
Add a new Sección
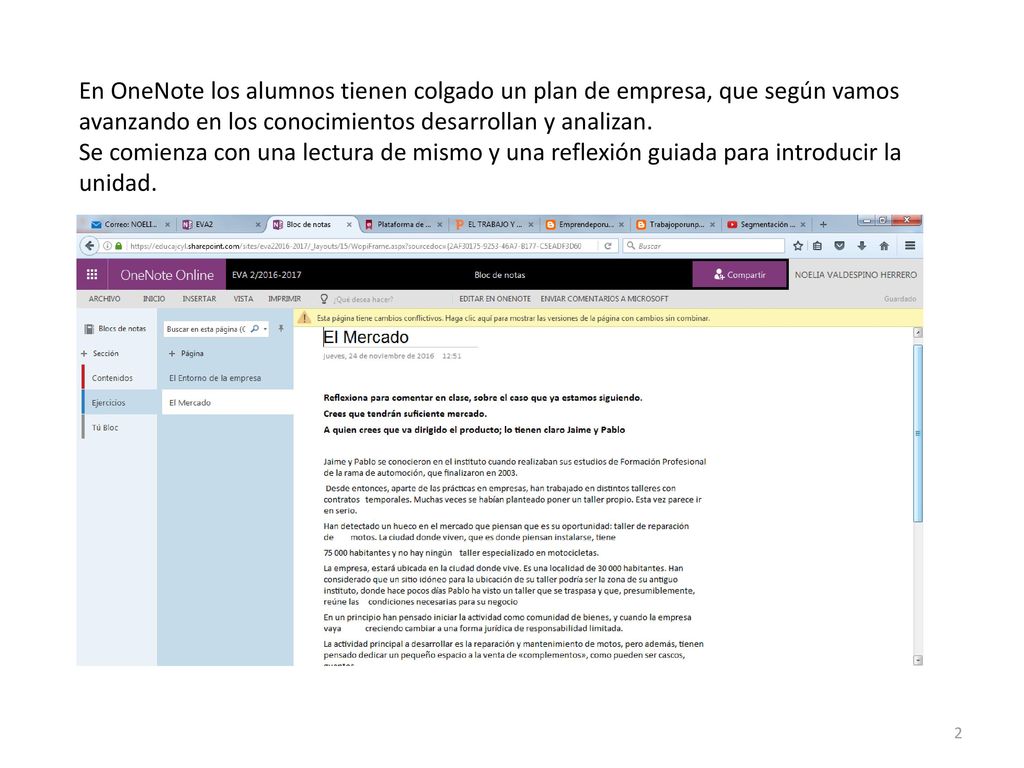pyautogui.click(x=100, y=353)
